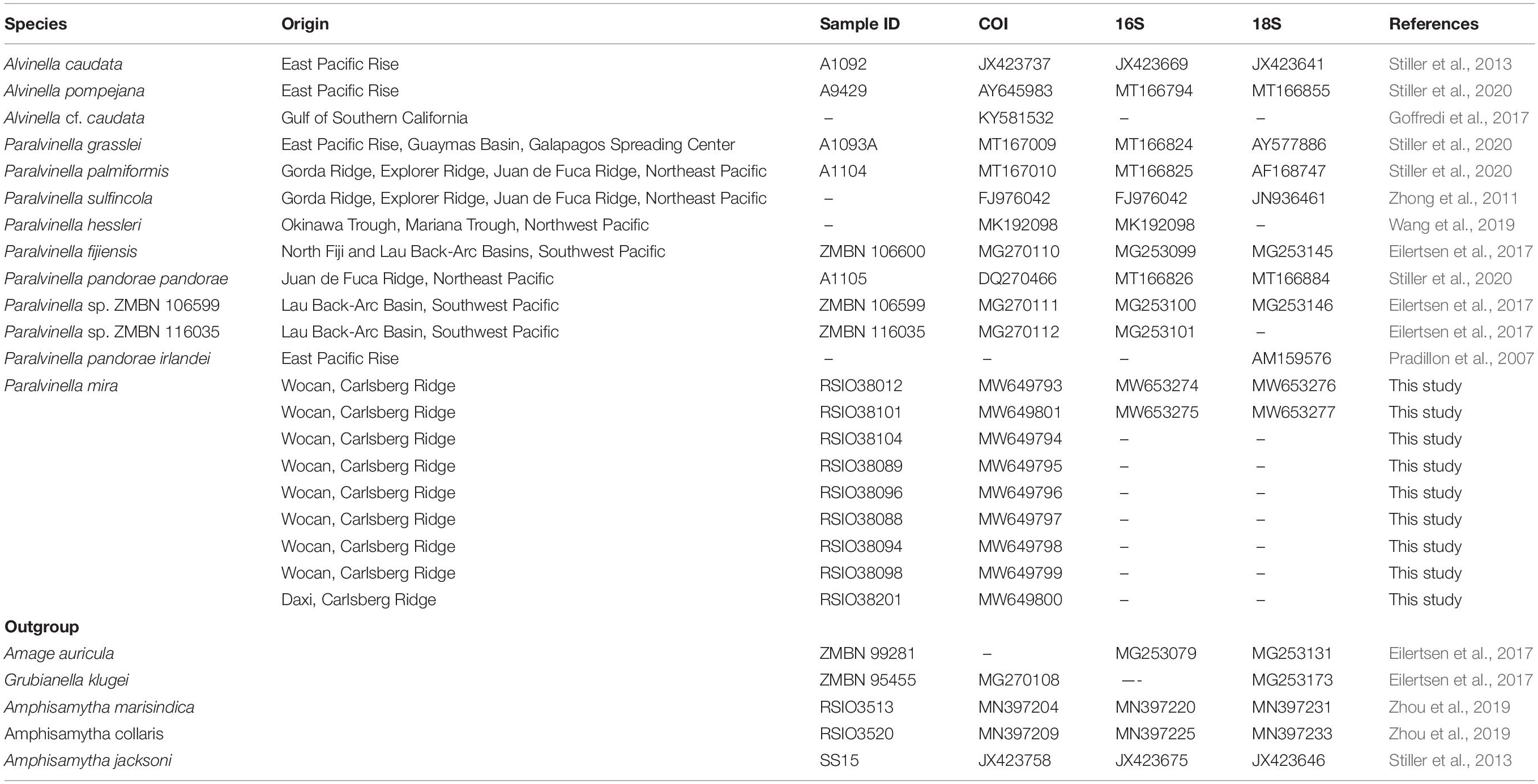Select 16S accession MT166794

[x=1153, y=91]
